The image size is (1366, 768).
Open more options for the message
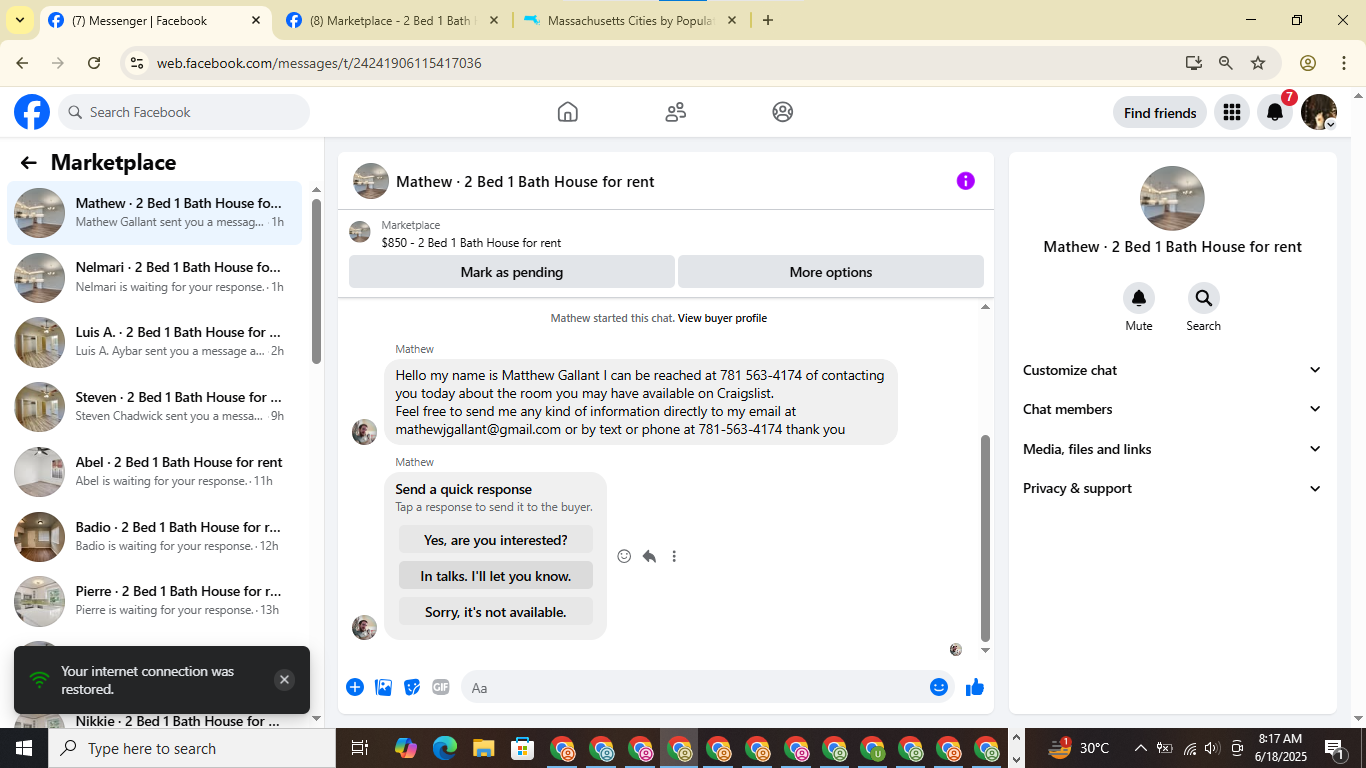coord(674,556)
